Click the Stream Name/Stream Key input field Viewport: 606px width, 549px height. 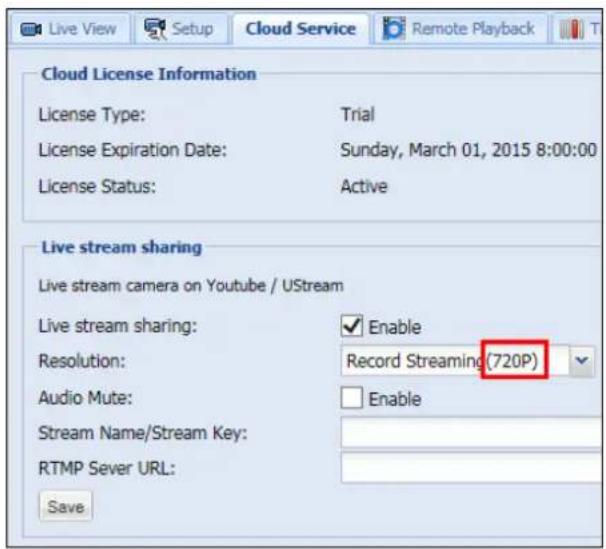(472, 432)
